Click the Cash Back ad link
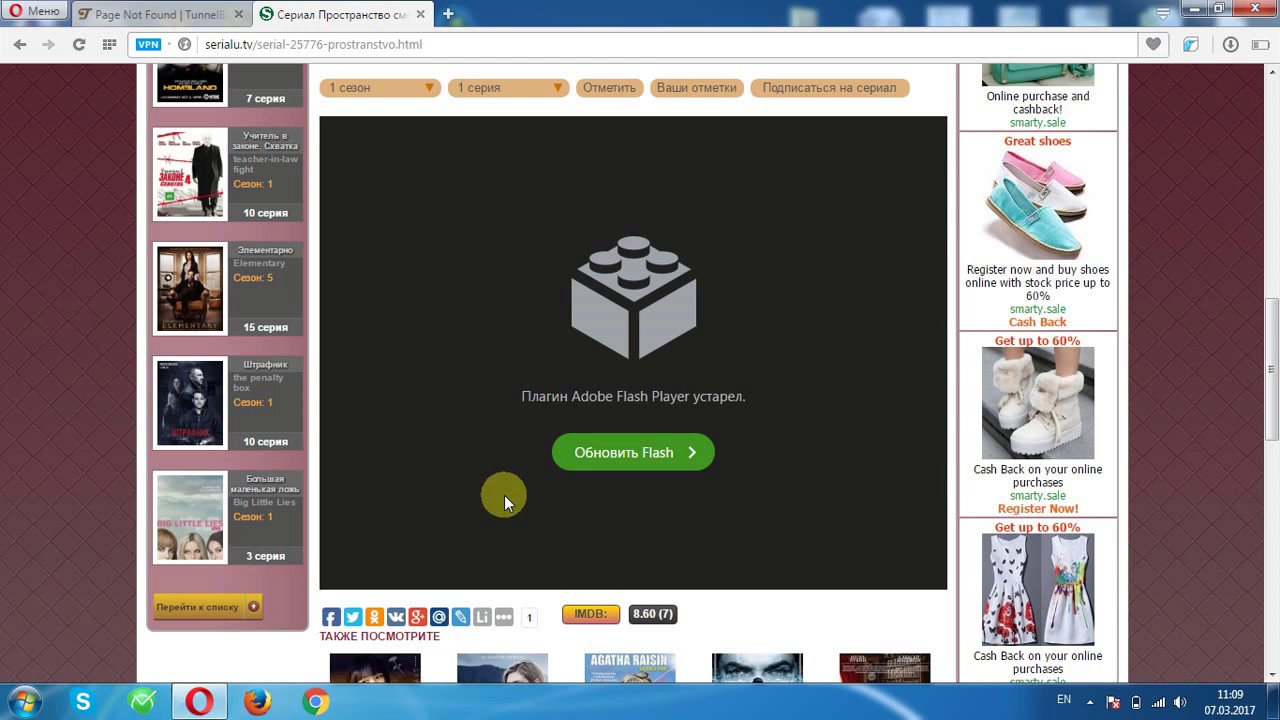The height and width of the screenshot is (720, 1280). pos(1038,322)
